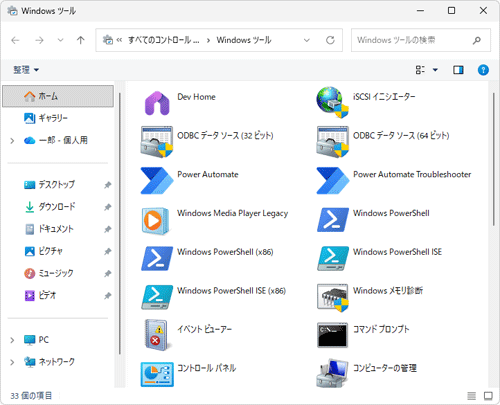Select ホーム in the navigation pane
The width and height of the screenshot is (500, 405).
click(58, 96)
